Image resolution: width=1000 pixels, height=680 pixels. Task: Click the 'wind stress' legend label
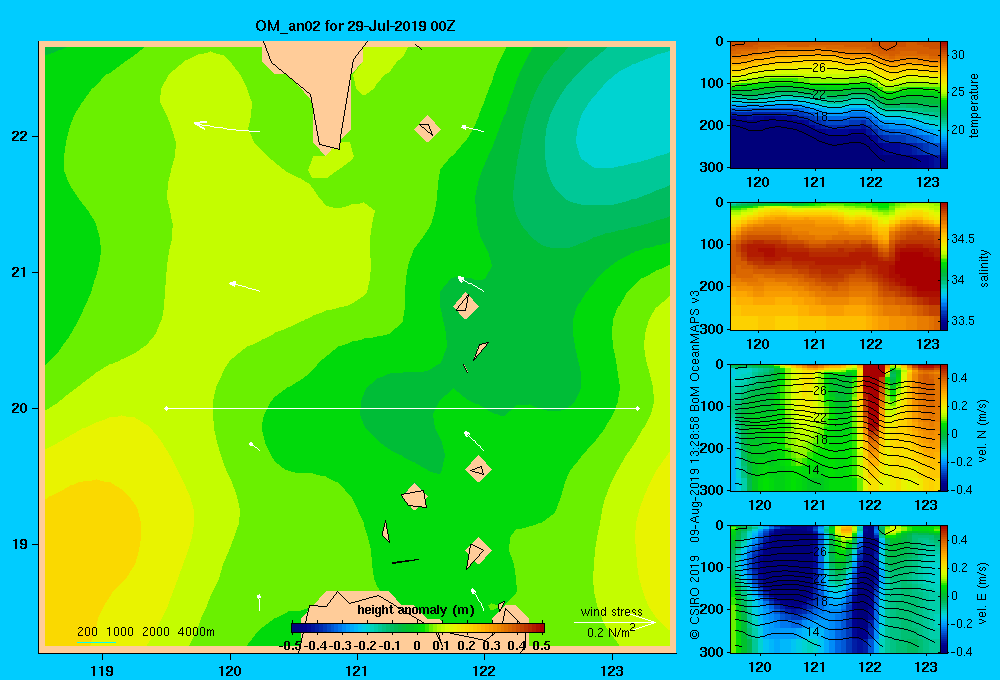(x=611, y=611)
